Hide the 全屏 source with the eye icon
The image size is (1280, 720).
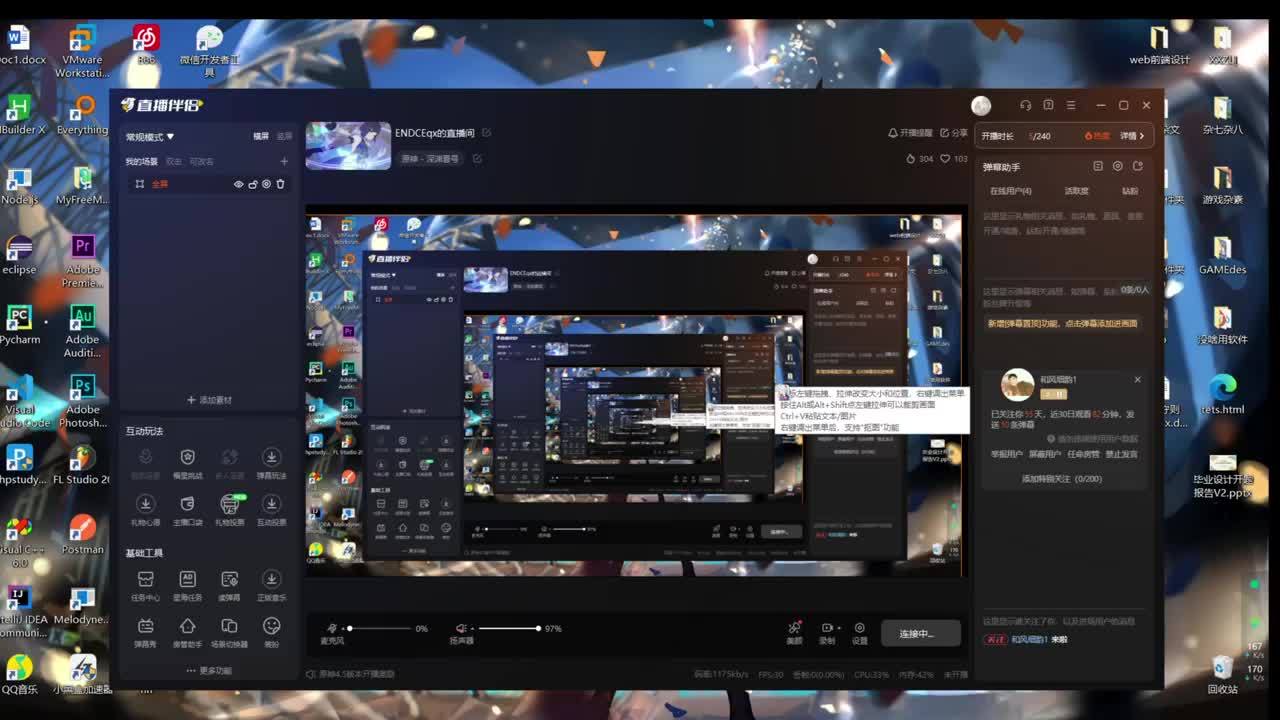click(239, 184)
